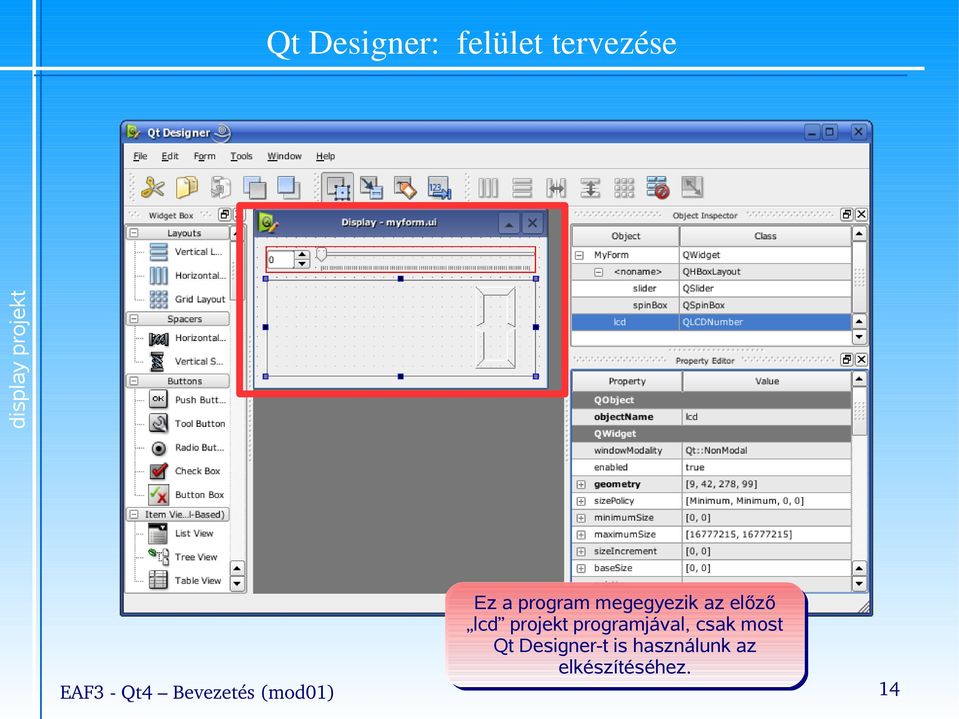Collapse the Item Views category

coord(134,515)
